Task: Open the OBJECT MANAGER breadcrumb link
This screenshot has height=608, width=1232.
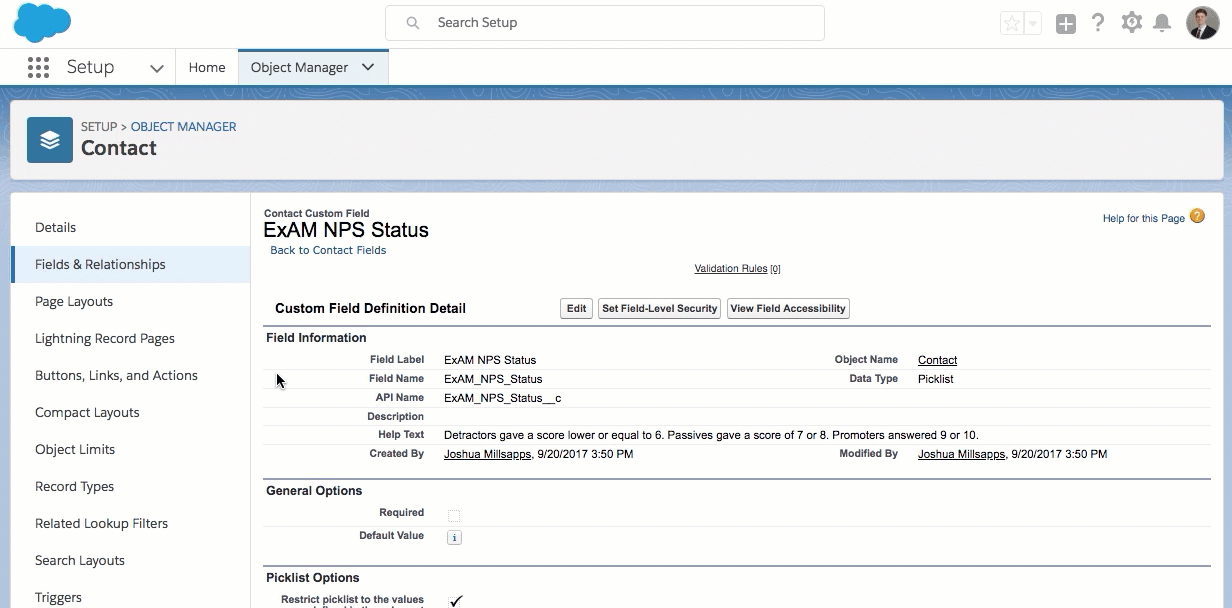Action: coord(184,127)
